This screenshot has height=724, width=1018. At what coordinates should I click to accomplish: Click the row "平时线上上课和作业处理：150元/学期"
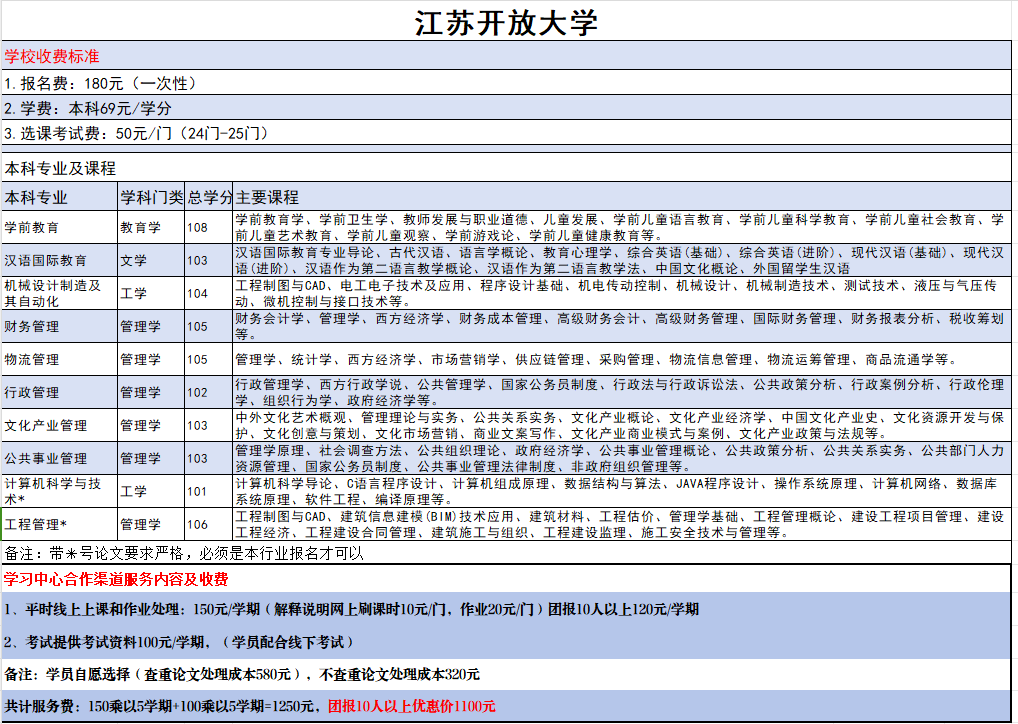506,609
